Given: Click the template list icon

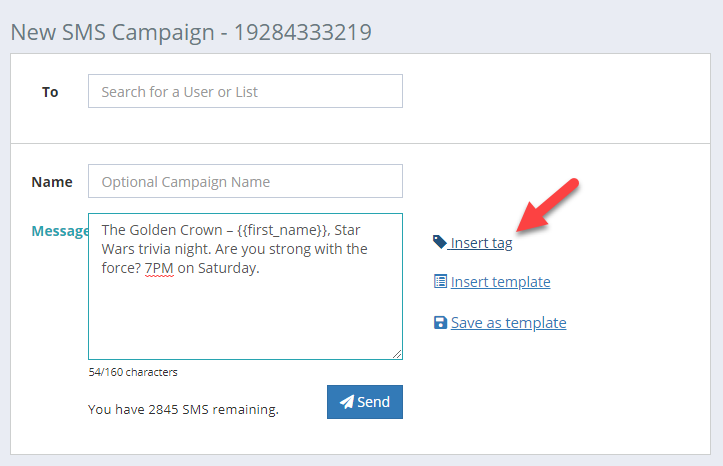Looking at the screenshot, I should tap(440, 281).
